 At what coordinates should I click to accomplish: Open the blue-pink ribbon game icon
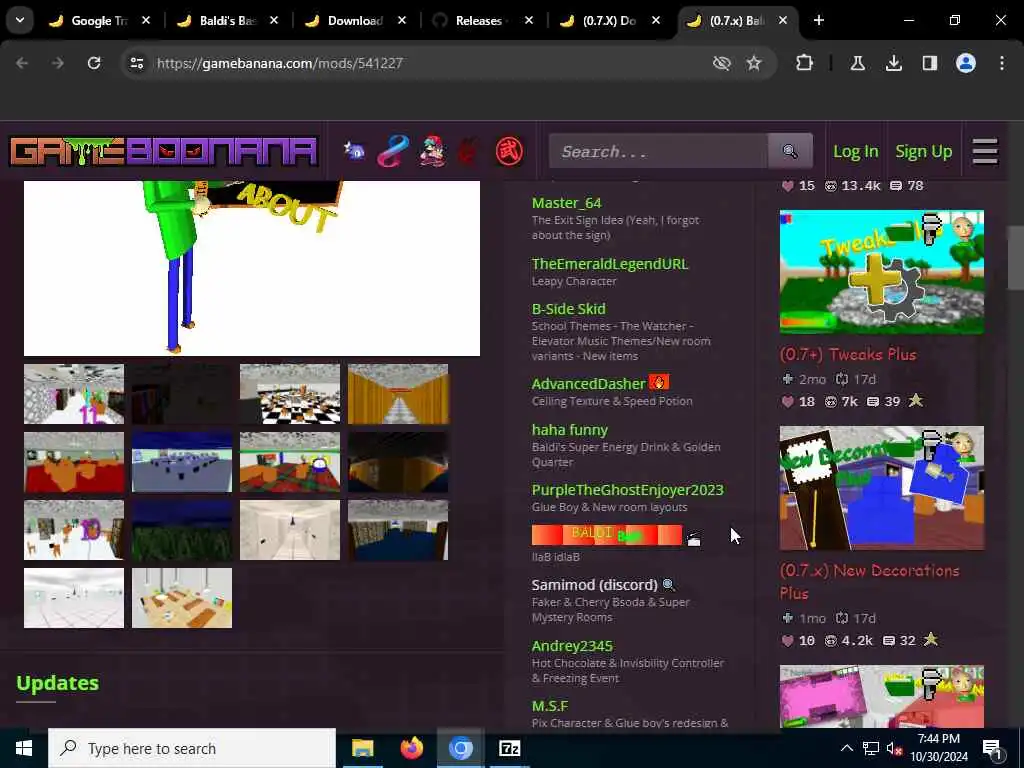[x=392, y=152]
